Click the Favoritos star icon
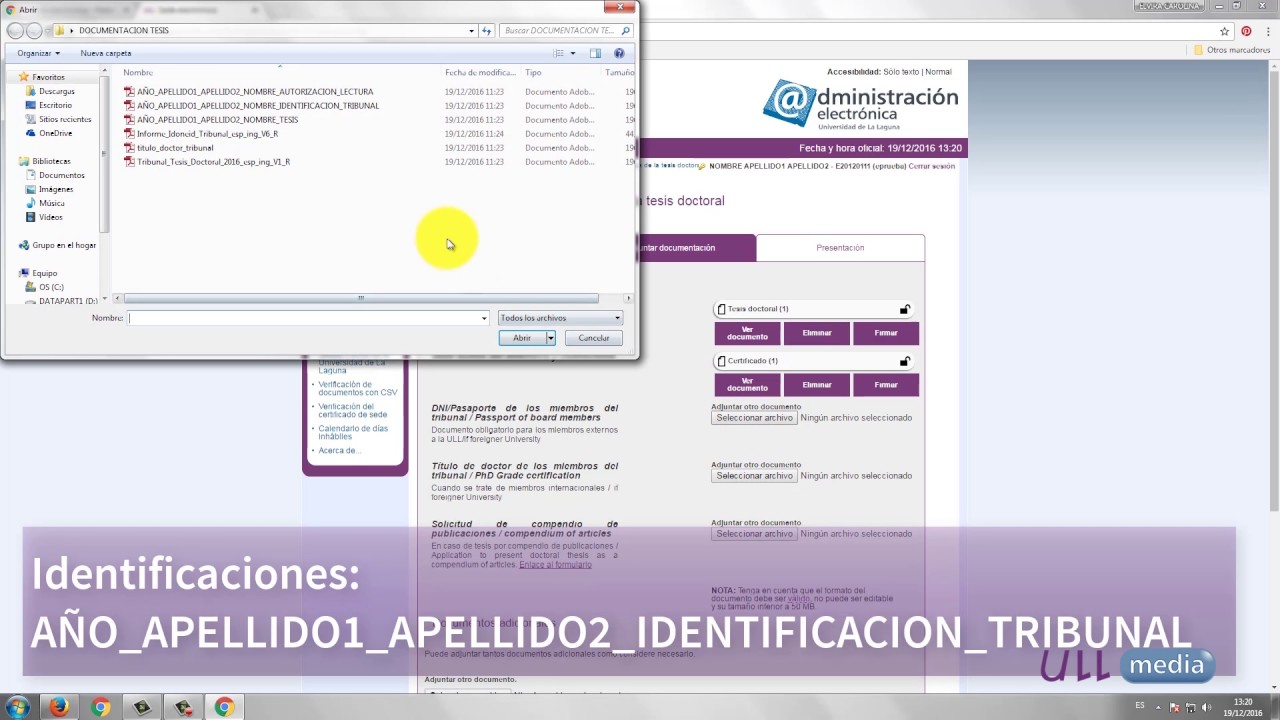The height and width of the screenshot is (720, 1280). (24, 77)
